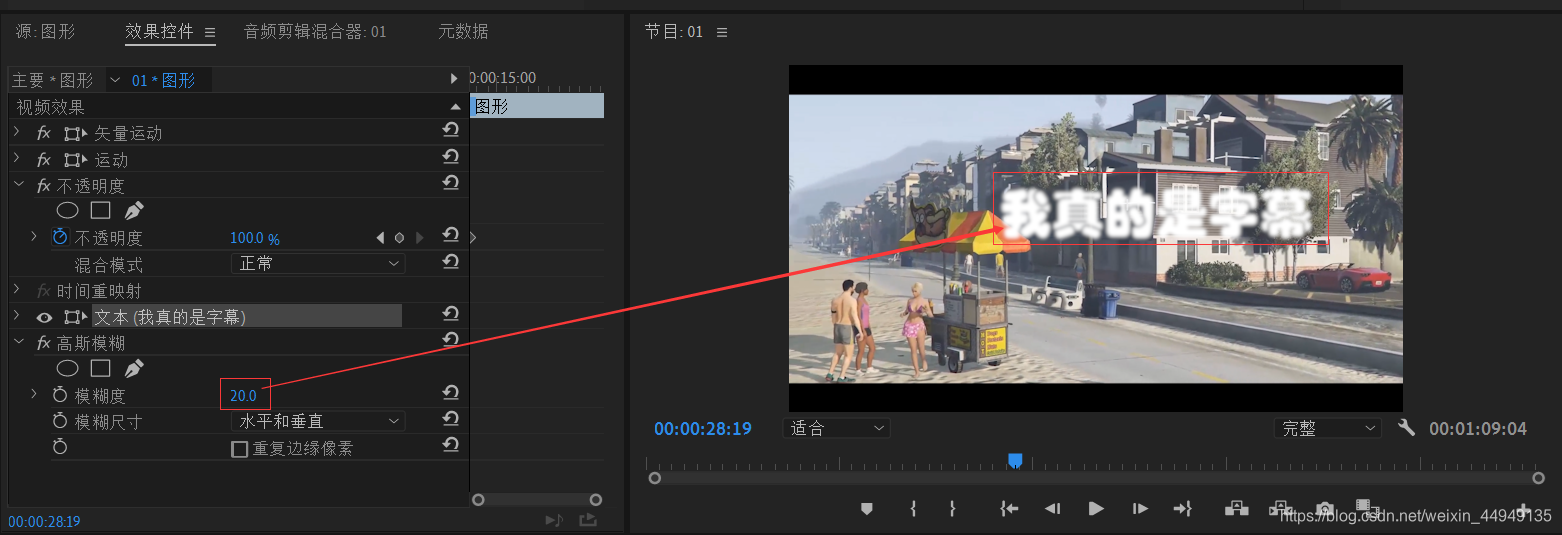The width and height of the screenshot is (1562, 535).
Task: Open playback resolution dropdown 完整
Action: (x=1328, y=428)
